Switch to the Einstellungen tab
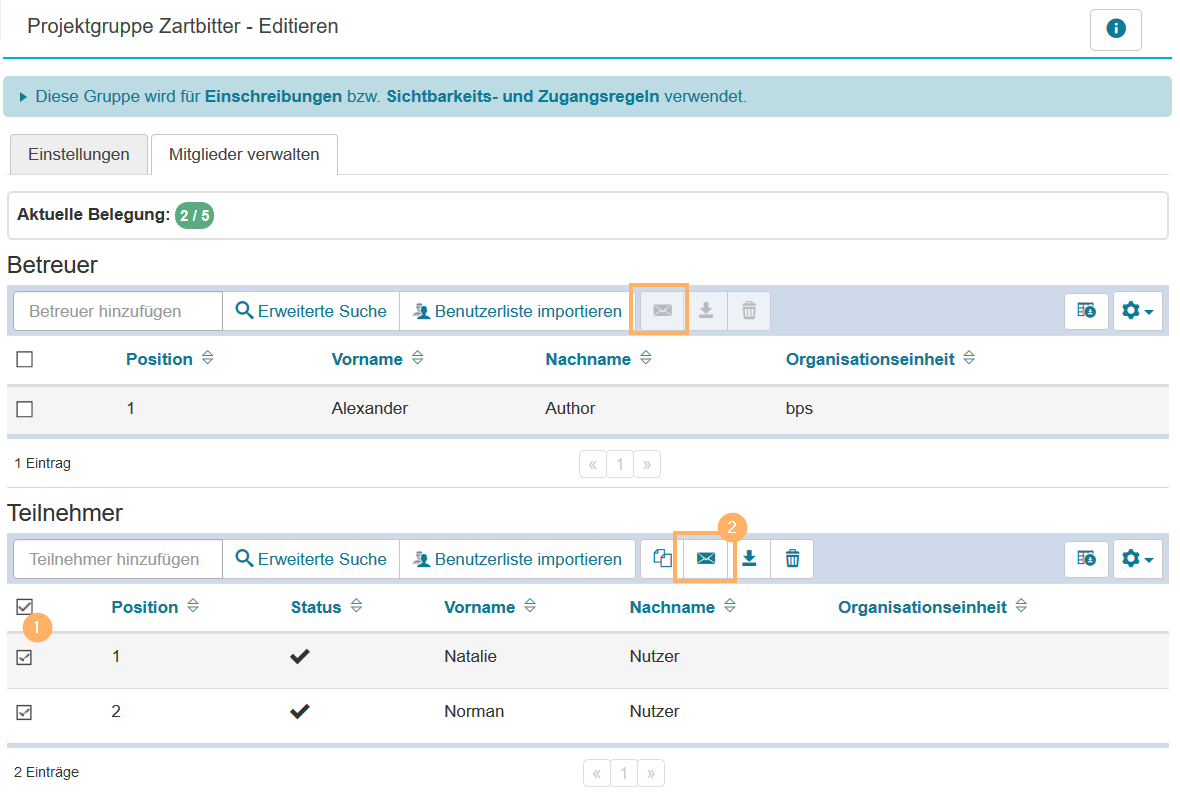This screenshot has height=795, width=1180. click(x=79, y=154)
